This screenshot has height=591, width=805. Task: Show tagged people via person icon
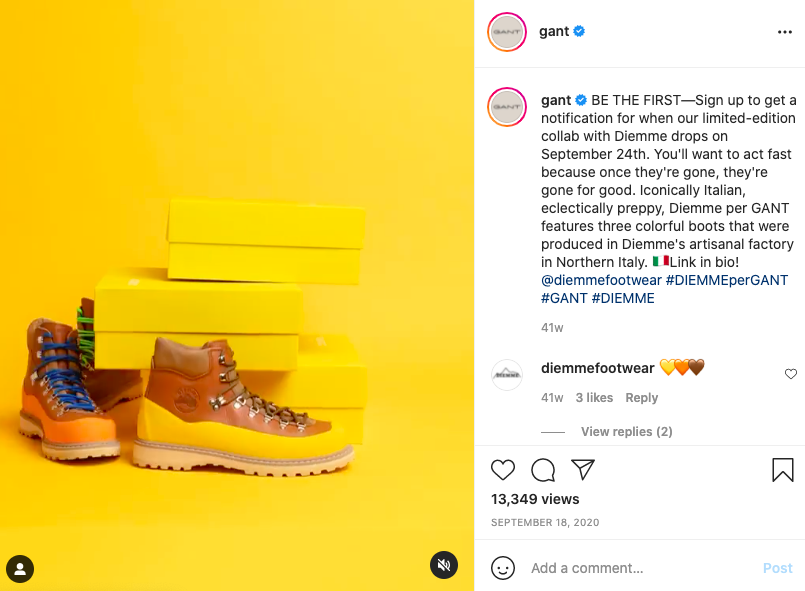point(20,569)
